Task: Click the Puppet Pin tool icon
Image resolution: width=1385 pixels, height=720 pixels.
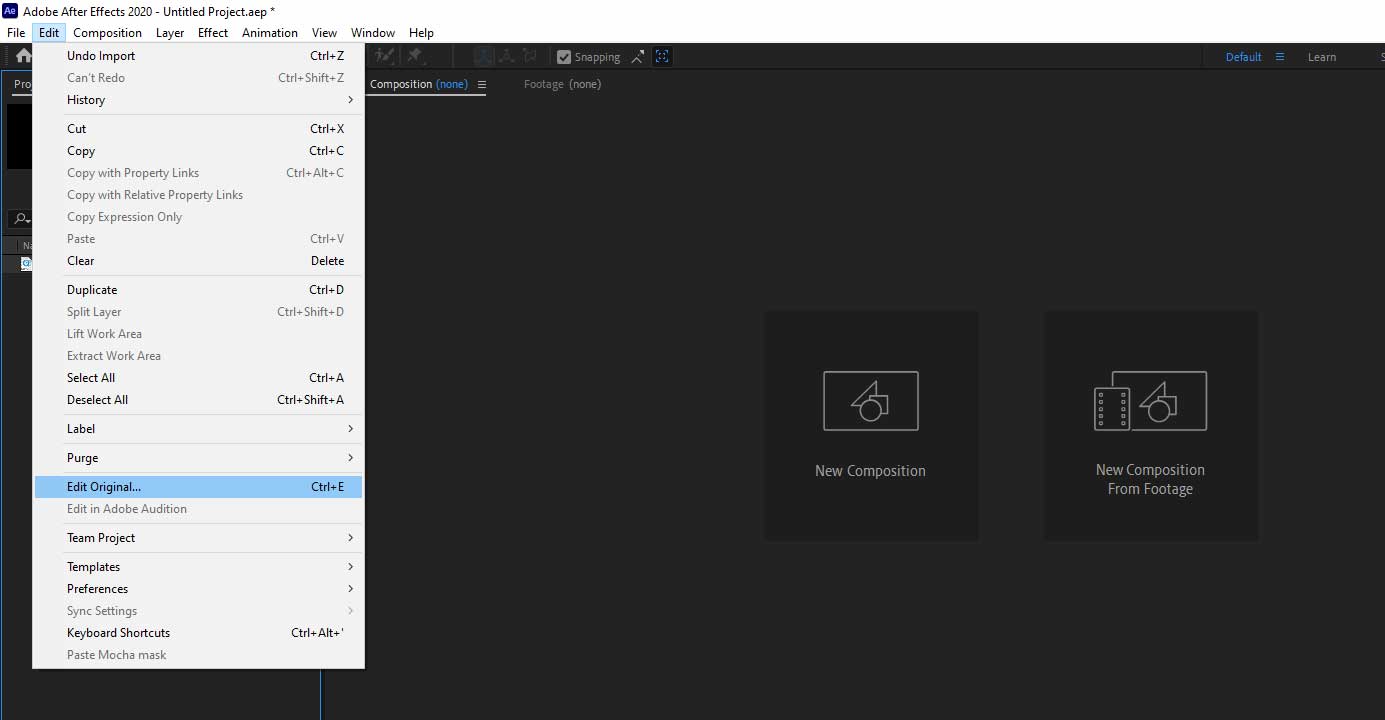Action: click(413, 57)
